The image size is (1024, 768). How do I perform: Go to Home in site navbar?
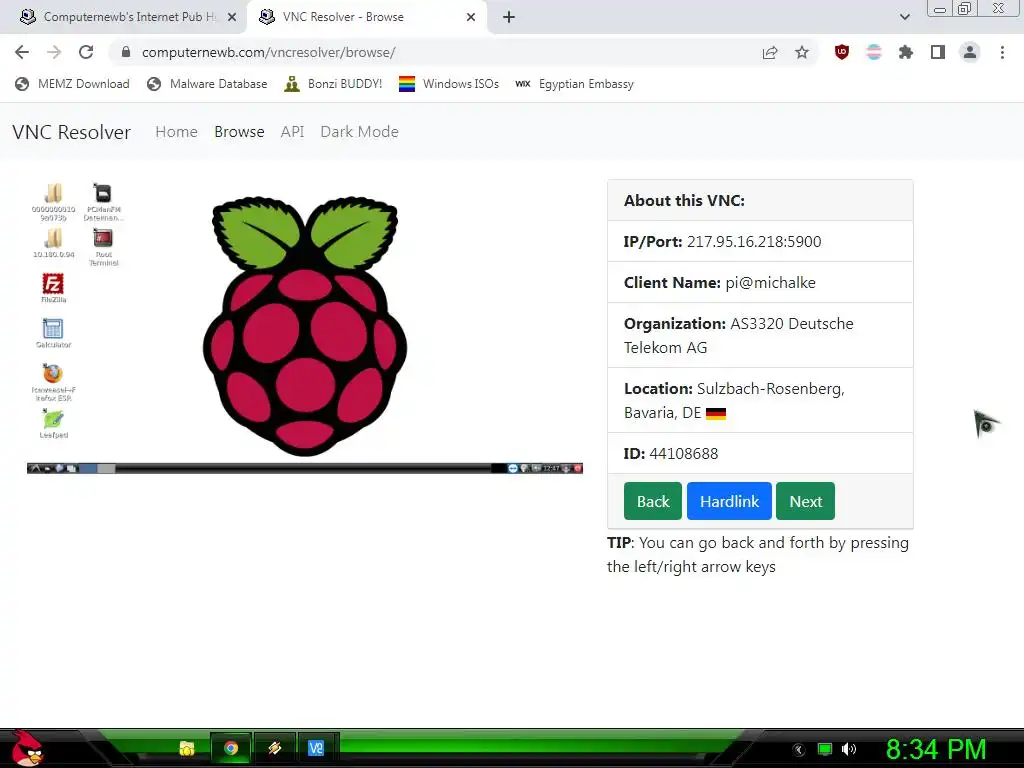point(176,131)
